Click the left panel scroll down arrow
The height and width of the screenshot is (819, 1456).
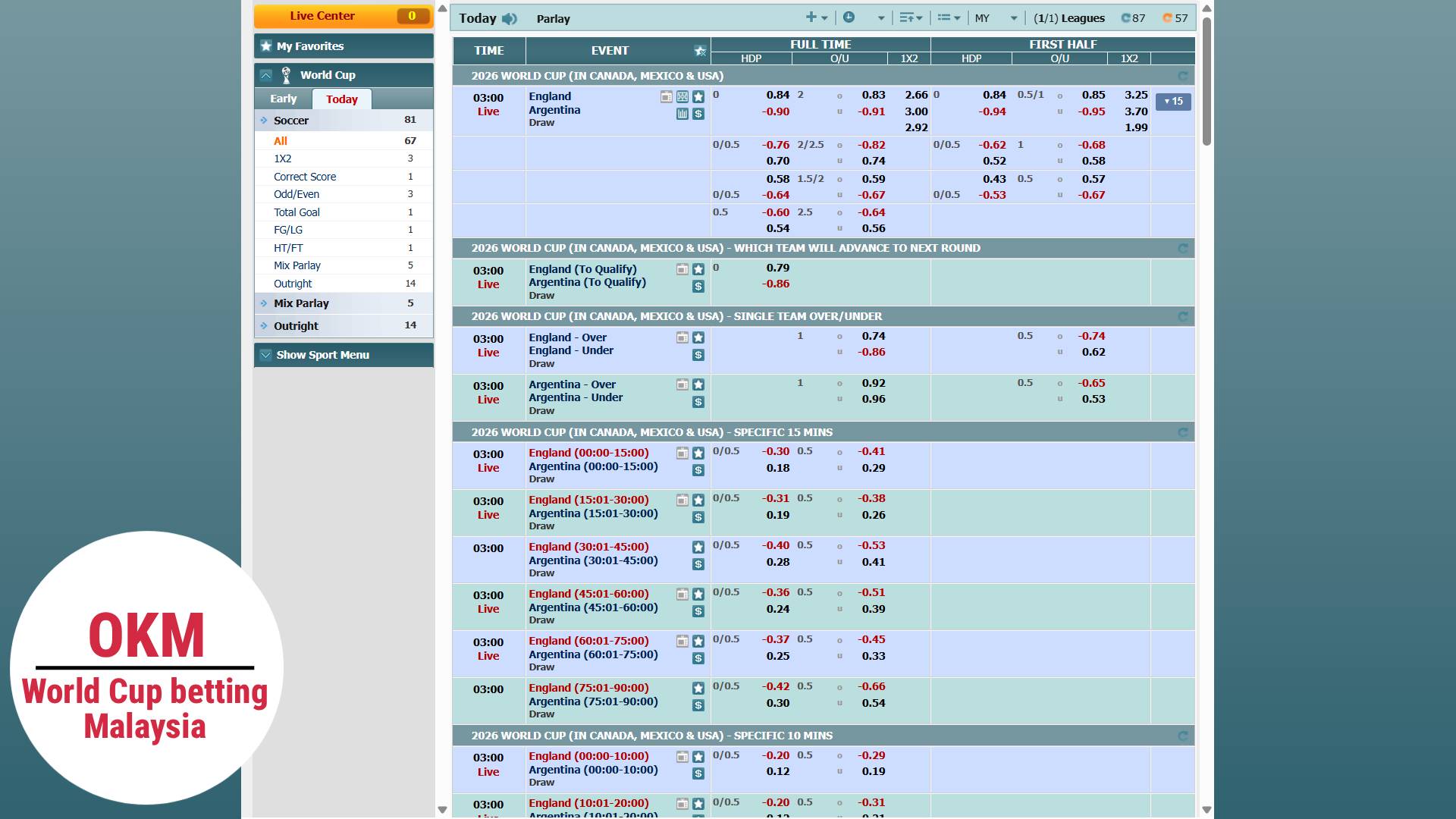tap(442, 810)
